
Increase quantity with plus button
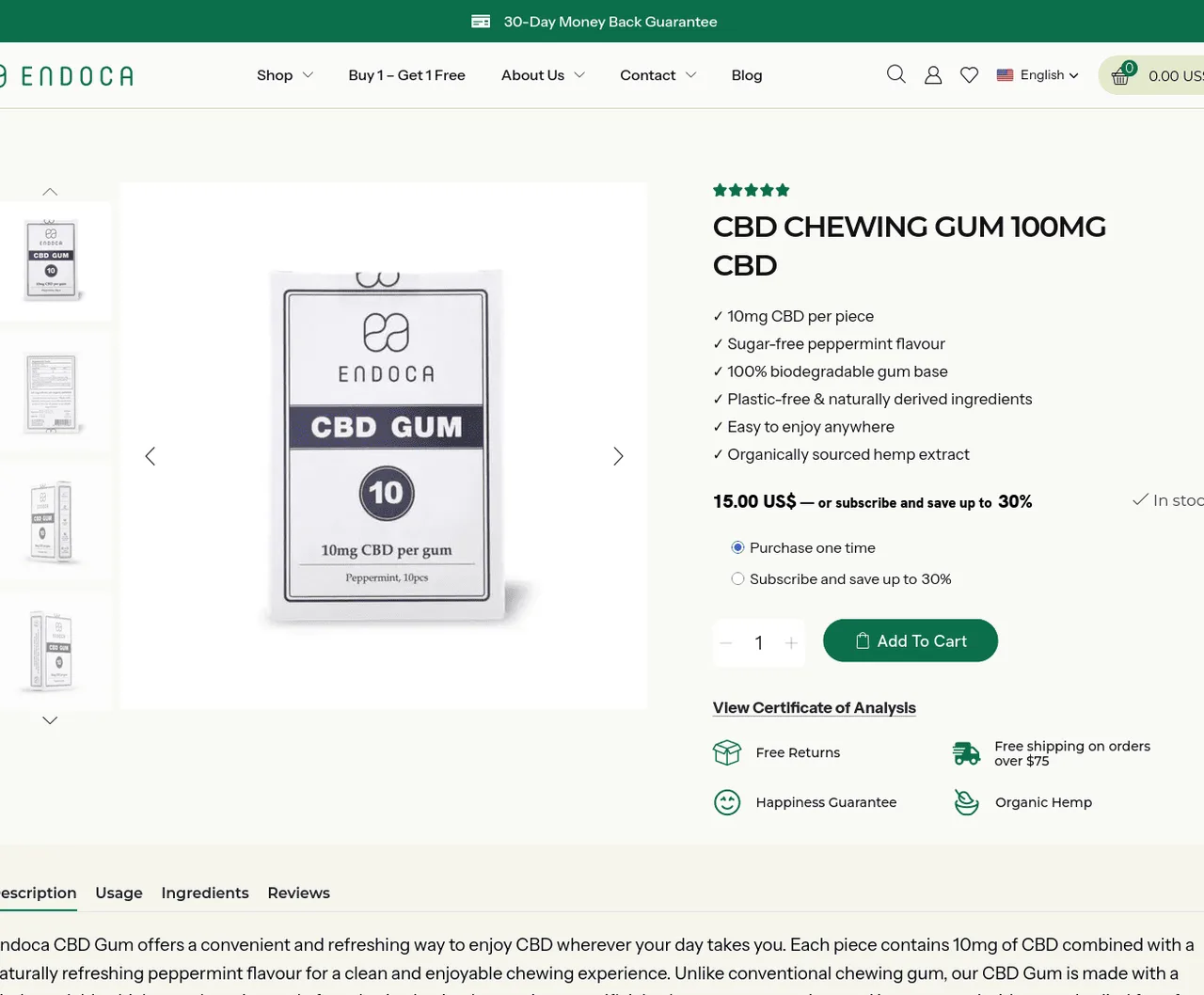(791, 643)
